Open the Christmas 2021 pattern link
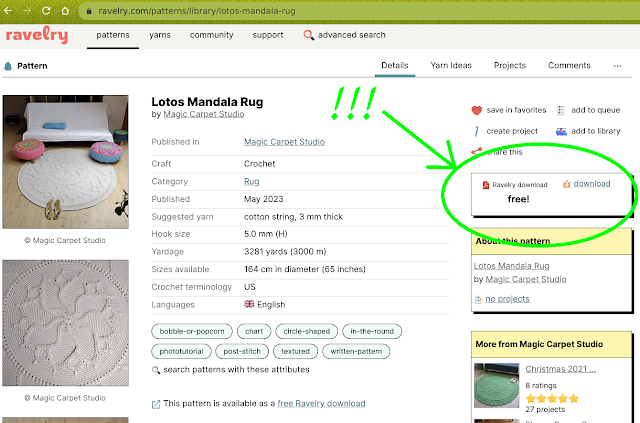This screenshot has width=640, height=423. (560, 369)
